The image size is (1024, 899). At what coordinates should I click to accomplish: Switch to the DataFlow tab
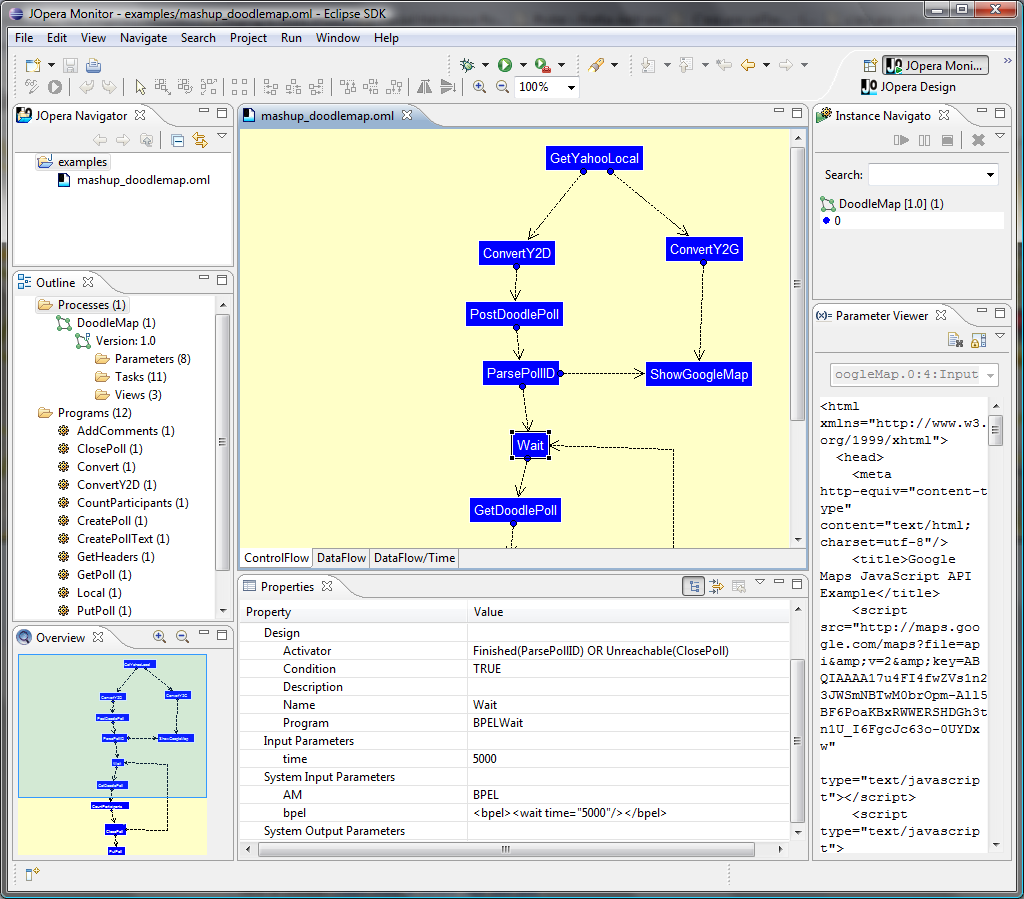[x=341, y=558]
